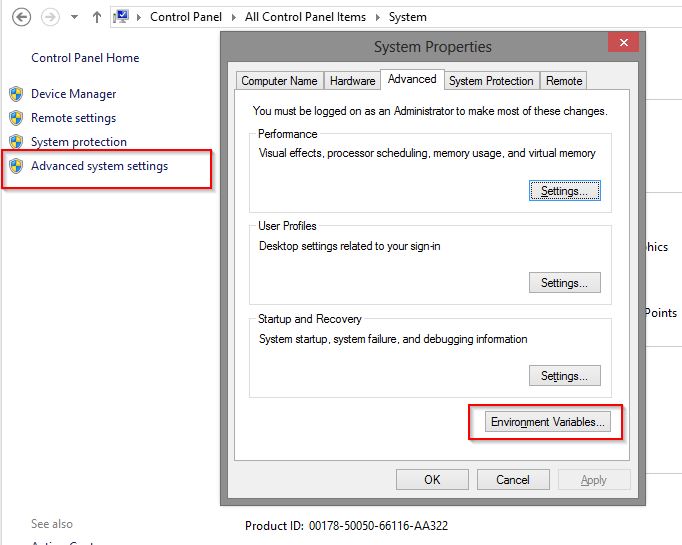
Task: Switch to the Computer Name tab
Action: click(279, 81)
